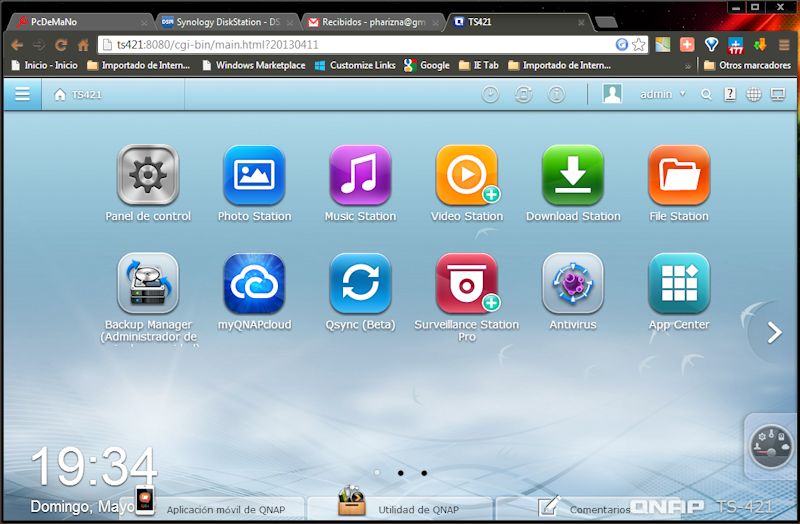Launch Photo Station

pyautogui.click(x=254, y=175)
